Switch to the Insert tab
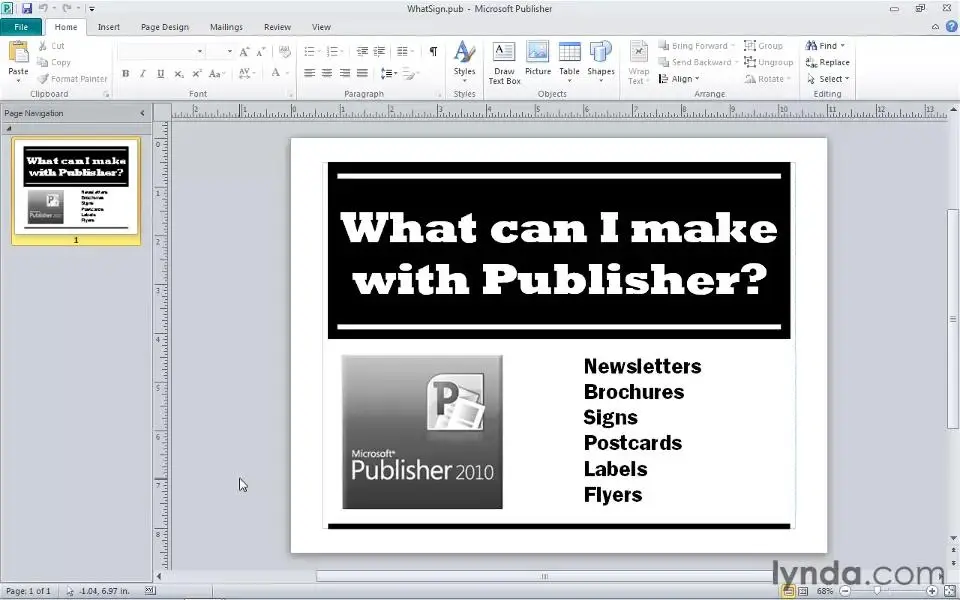This screenshot has height=600, width=960. (108, 27)
